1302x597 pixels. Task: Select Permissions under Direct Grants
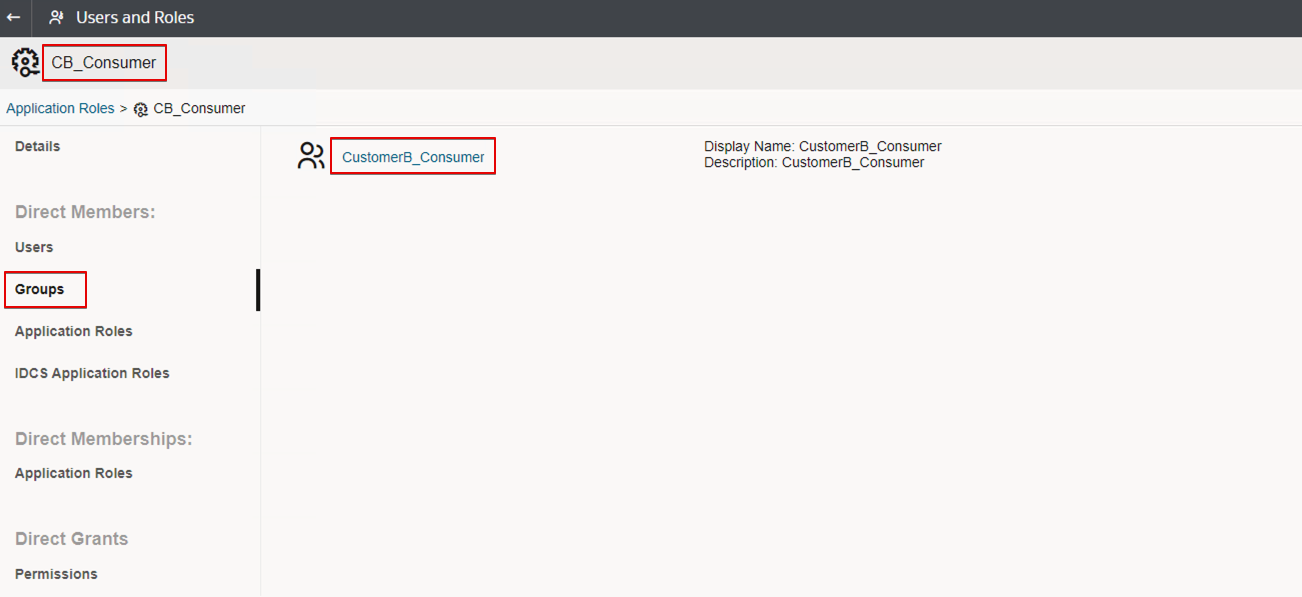coord(56,574)
